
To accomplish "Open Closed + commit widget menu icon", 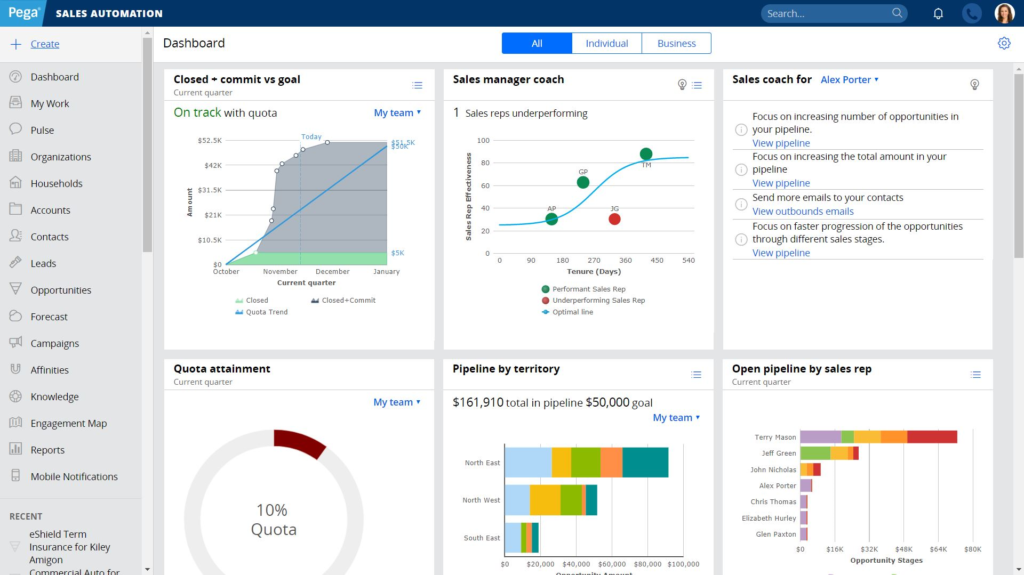I will tap(417, 85).
